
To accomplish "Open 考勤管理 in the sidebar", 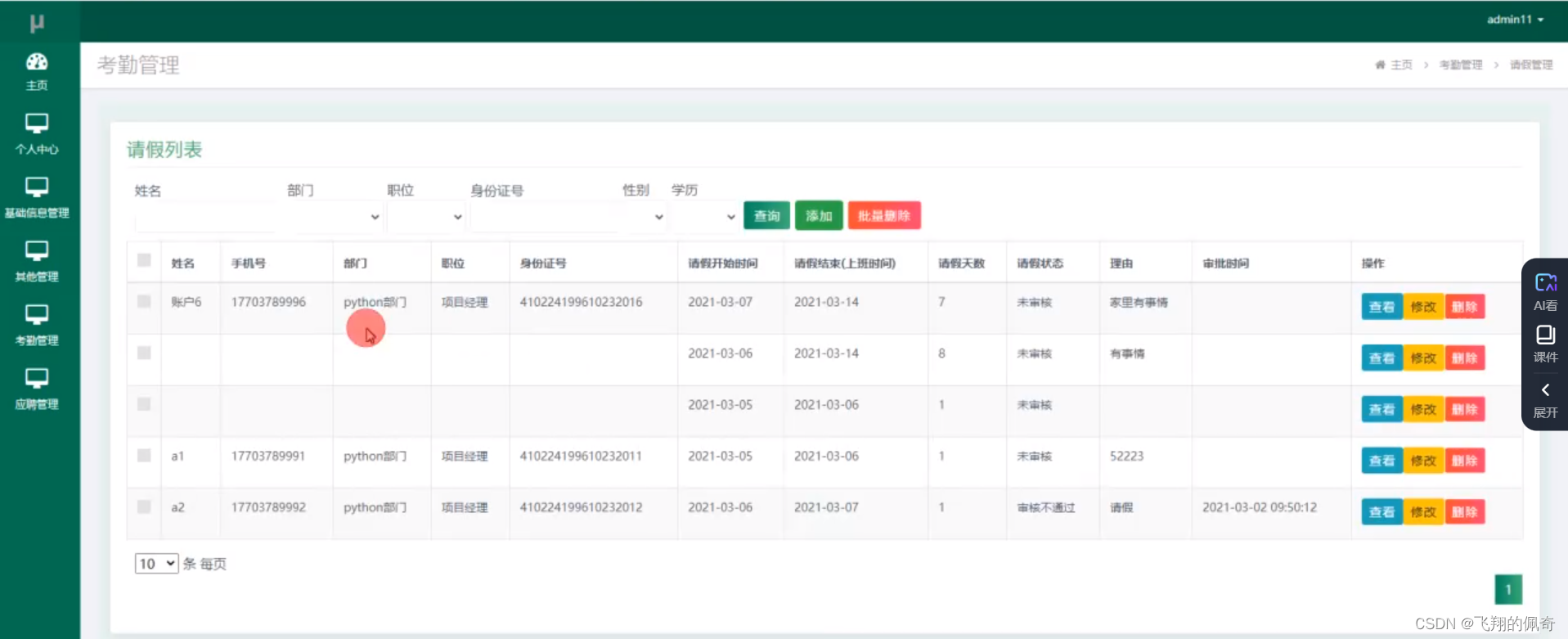I will pos(37,326).
